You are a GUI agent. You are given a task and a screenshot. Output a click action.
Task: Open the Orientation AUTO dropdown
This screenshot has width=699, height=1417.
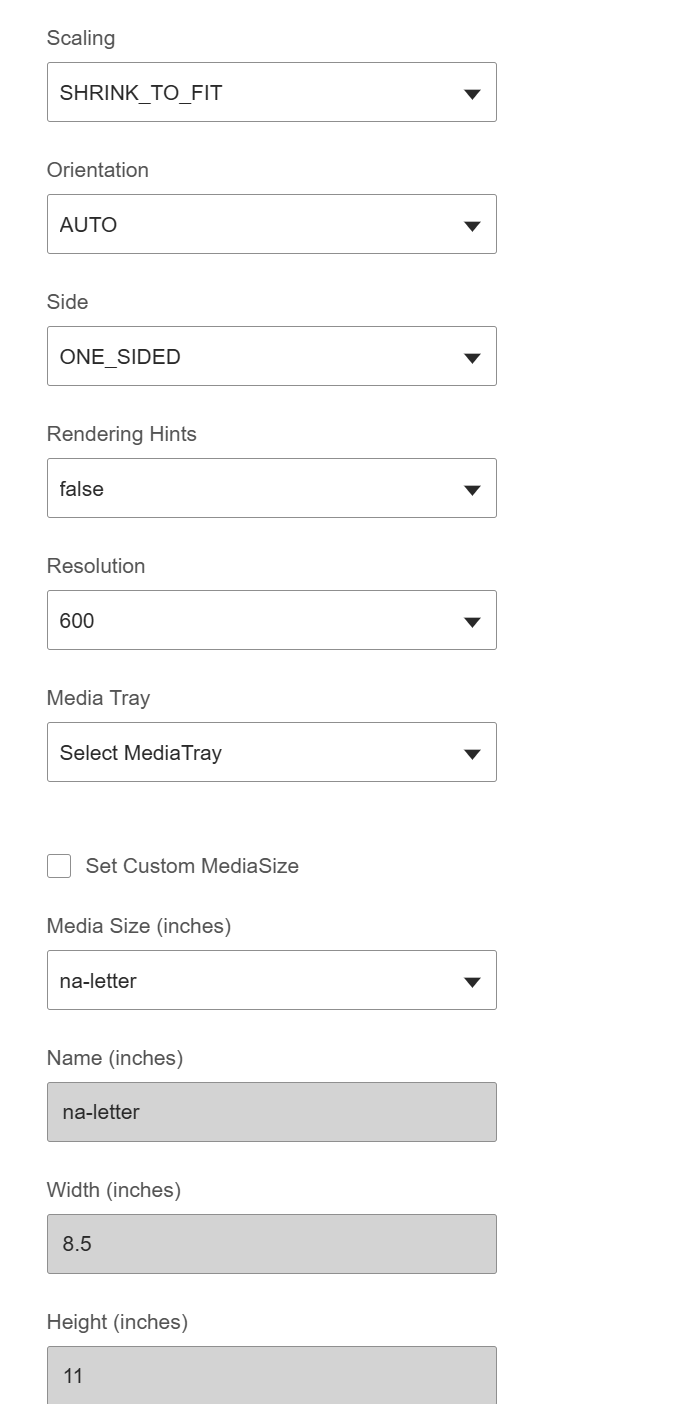coord(250,225)
